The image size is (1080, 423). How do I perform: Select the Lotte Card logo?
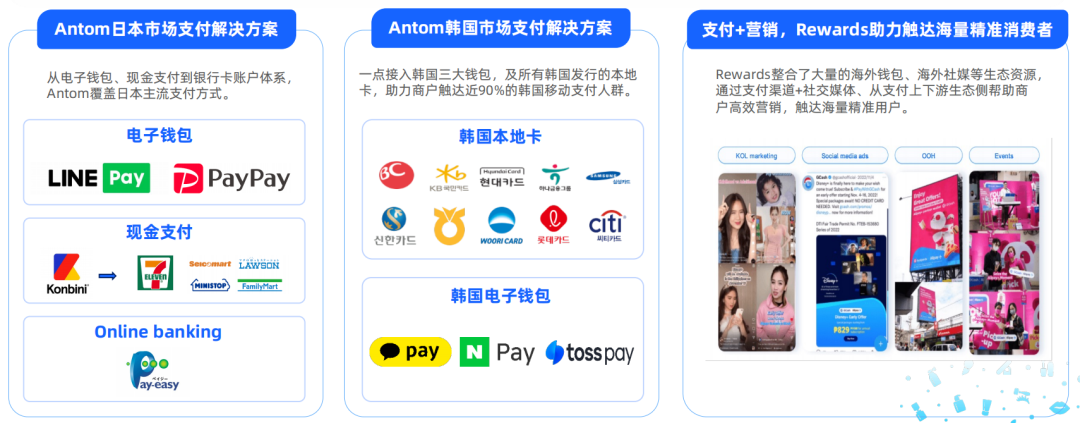554,225
